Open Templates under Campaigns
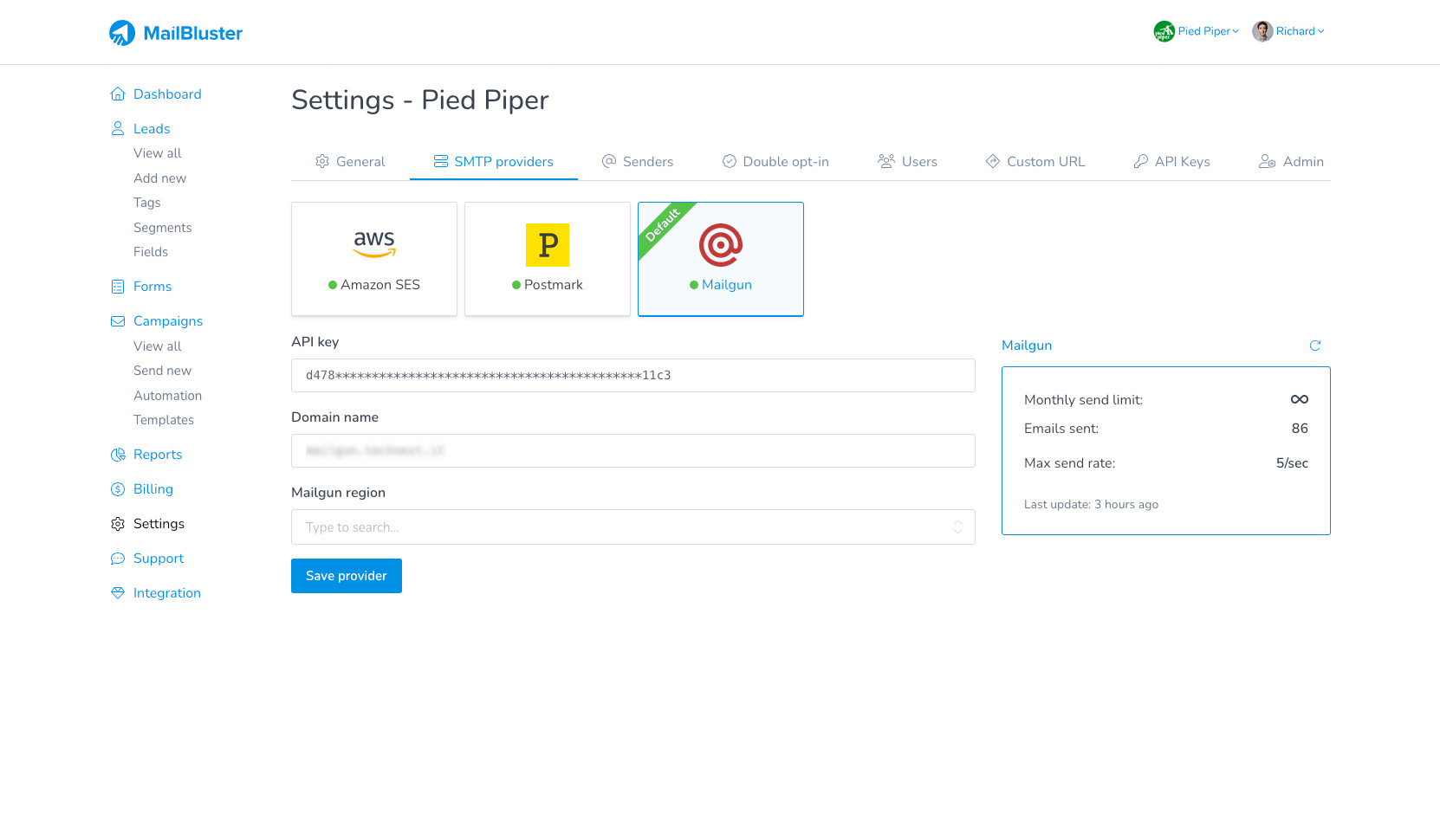 pyautogui.click(x=164, y=420)
